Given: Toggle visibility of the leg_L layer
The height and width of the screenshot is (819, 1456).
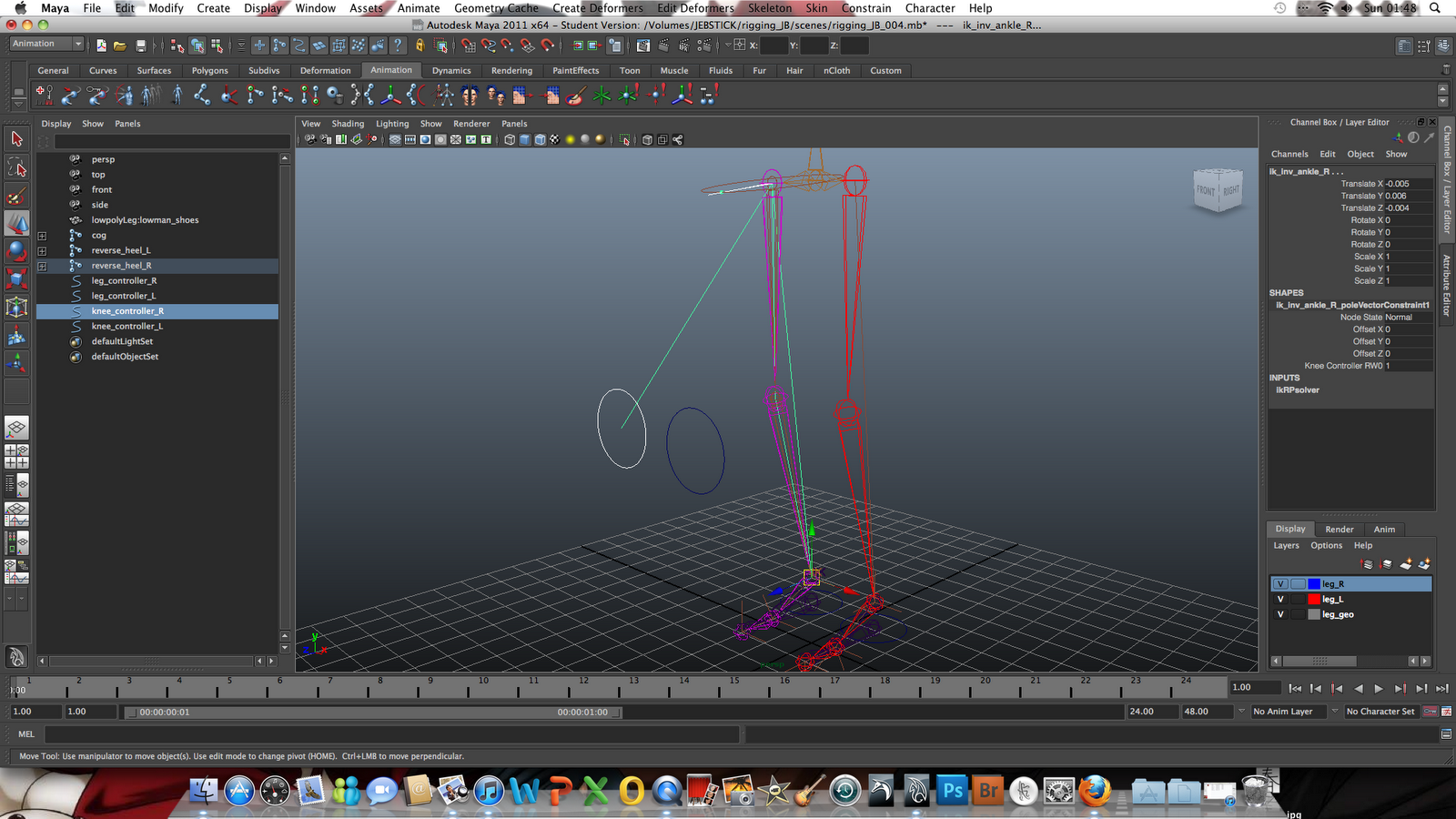Looking at the screenshot, I should [1280, 599].
